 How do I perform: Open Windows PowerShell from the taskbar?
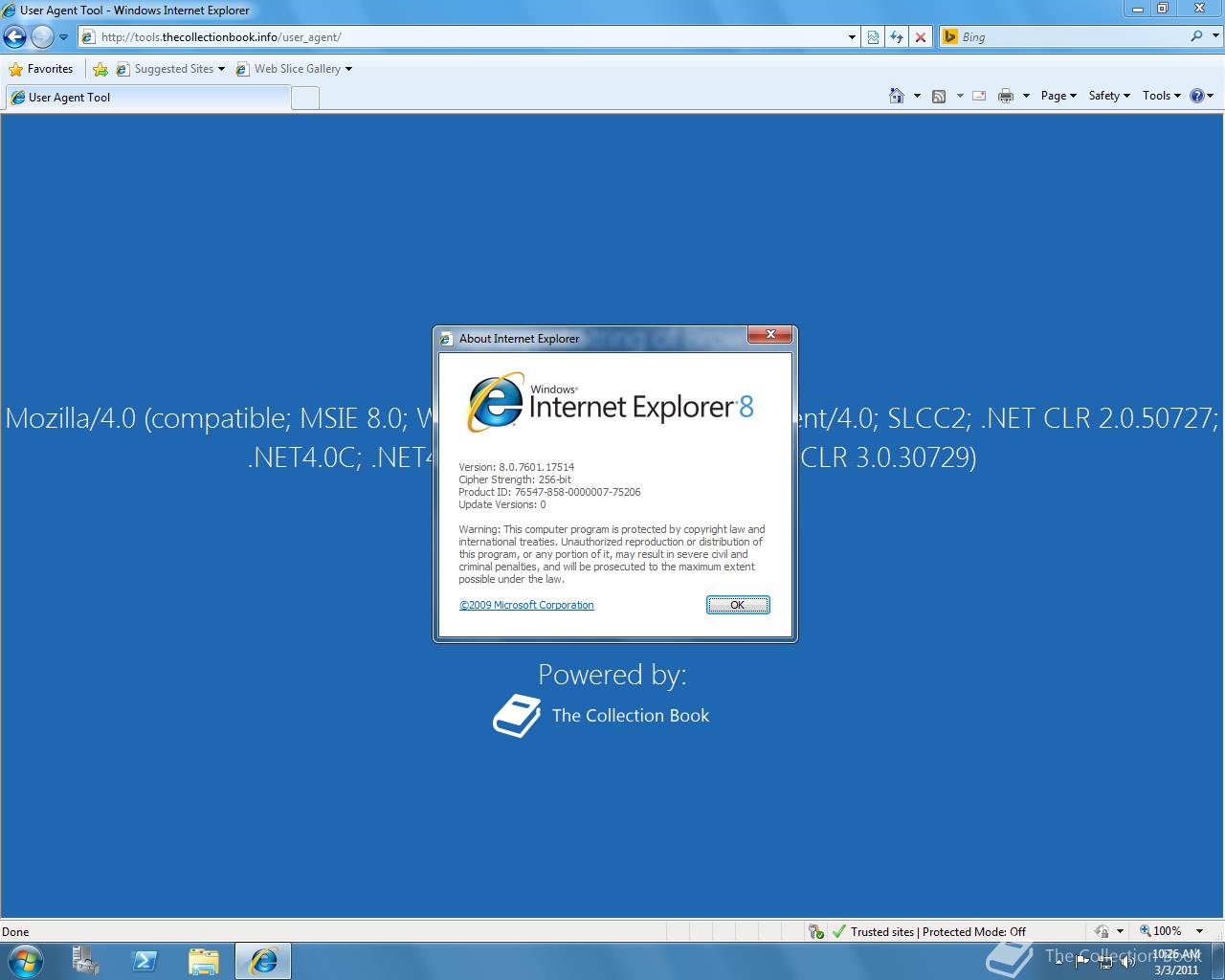click(x=145, y=961)
